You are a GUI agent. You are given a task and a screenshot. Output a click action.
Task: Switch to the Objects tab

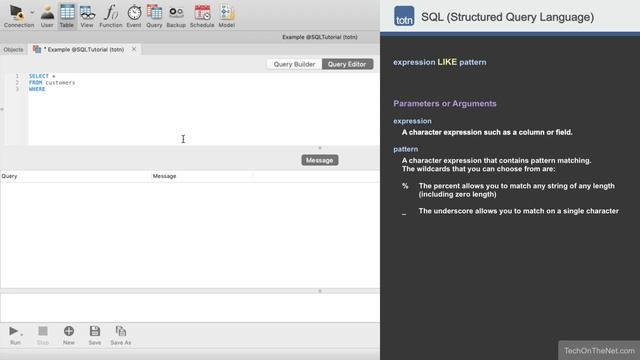coord(13,49)
